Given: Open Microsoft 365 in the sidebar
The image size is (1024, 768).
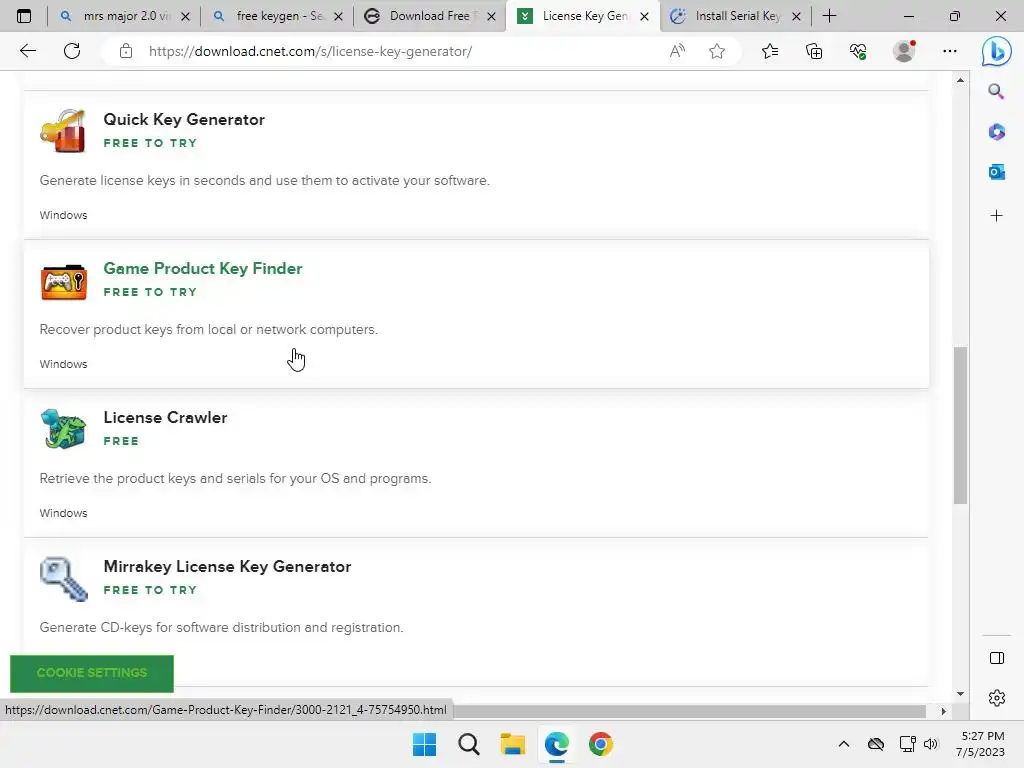Looking at the screenshot, I should click(x=996, y=132).
